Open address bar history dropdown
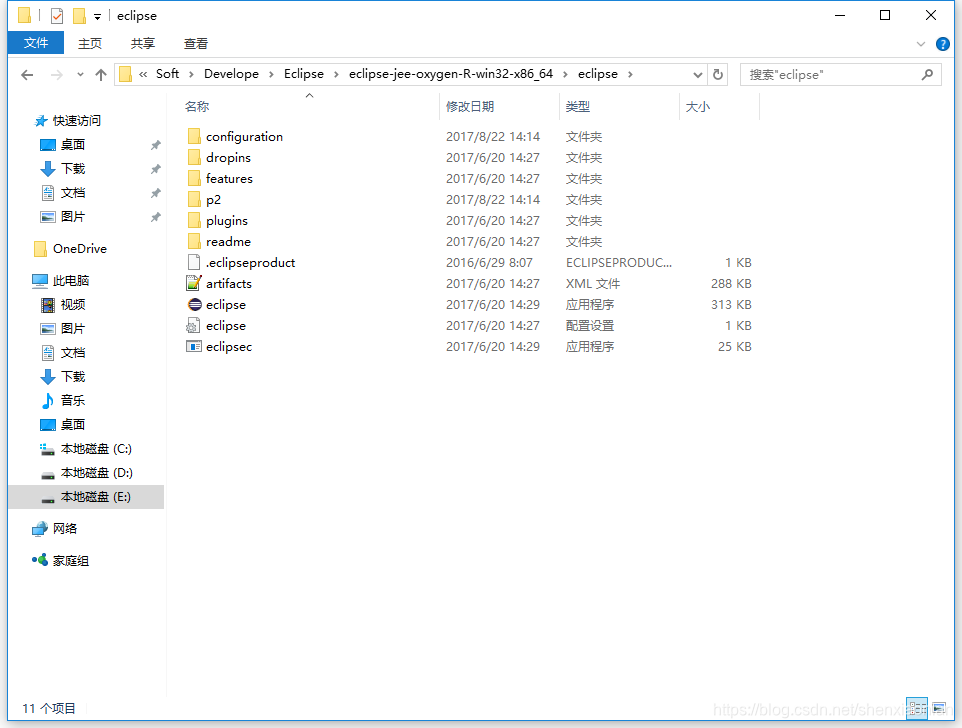 point(698,75)
